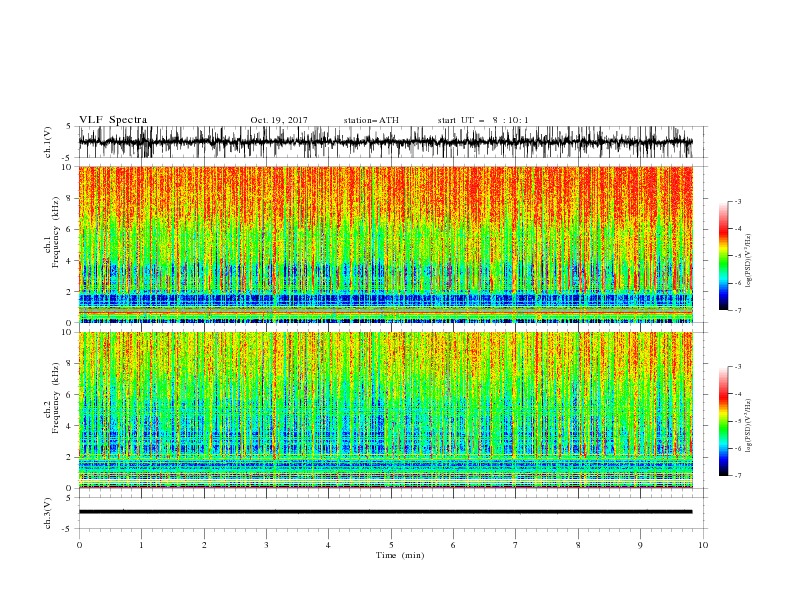Click the "VLF Spectra" title text
Image resolution: width=792 pixels, height=612 pixels.
pyautogui.click(x=113, y=120)
